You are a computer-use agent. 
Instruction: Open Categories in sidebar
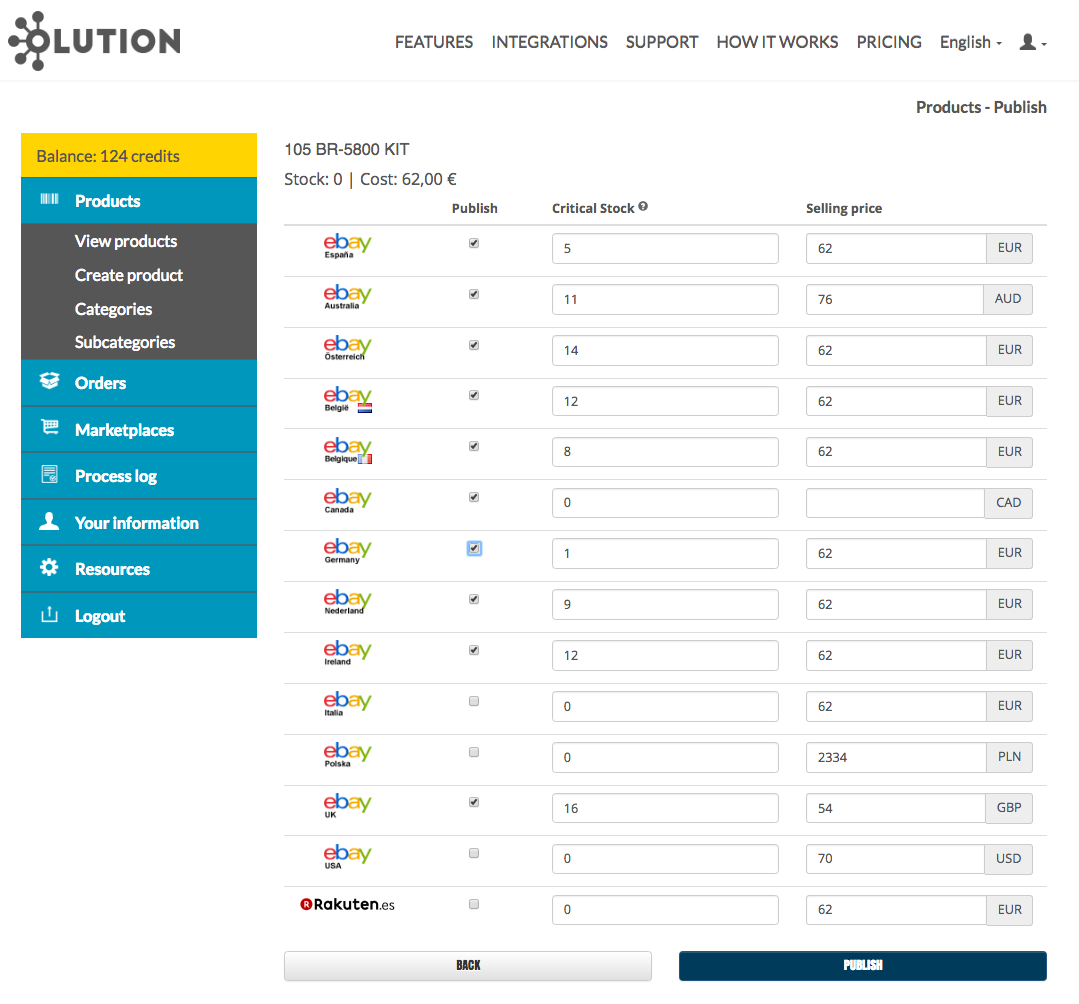[x=114, y=309]
